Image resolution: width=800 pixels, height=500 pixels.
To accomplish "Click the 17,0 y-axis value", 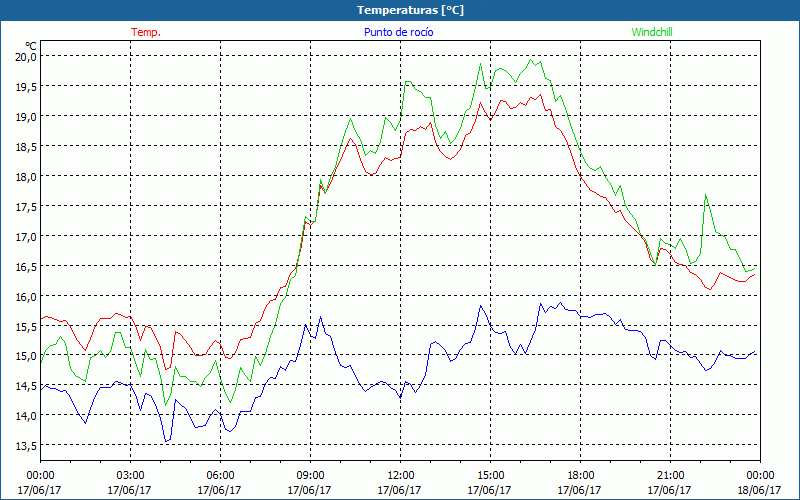I will pos(26,237).
